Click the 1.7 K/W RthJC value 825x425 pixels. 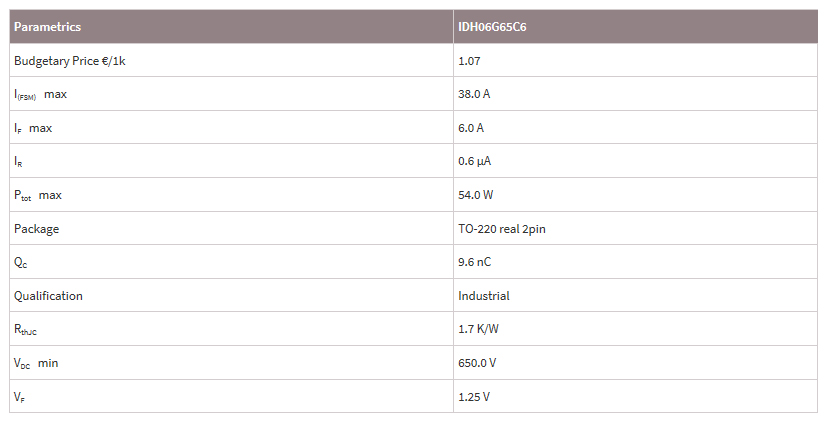coord(478,329)
